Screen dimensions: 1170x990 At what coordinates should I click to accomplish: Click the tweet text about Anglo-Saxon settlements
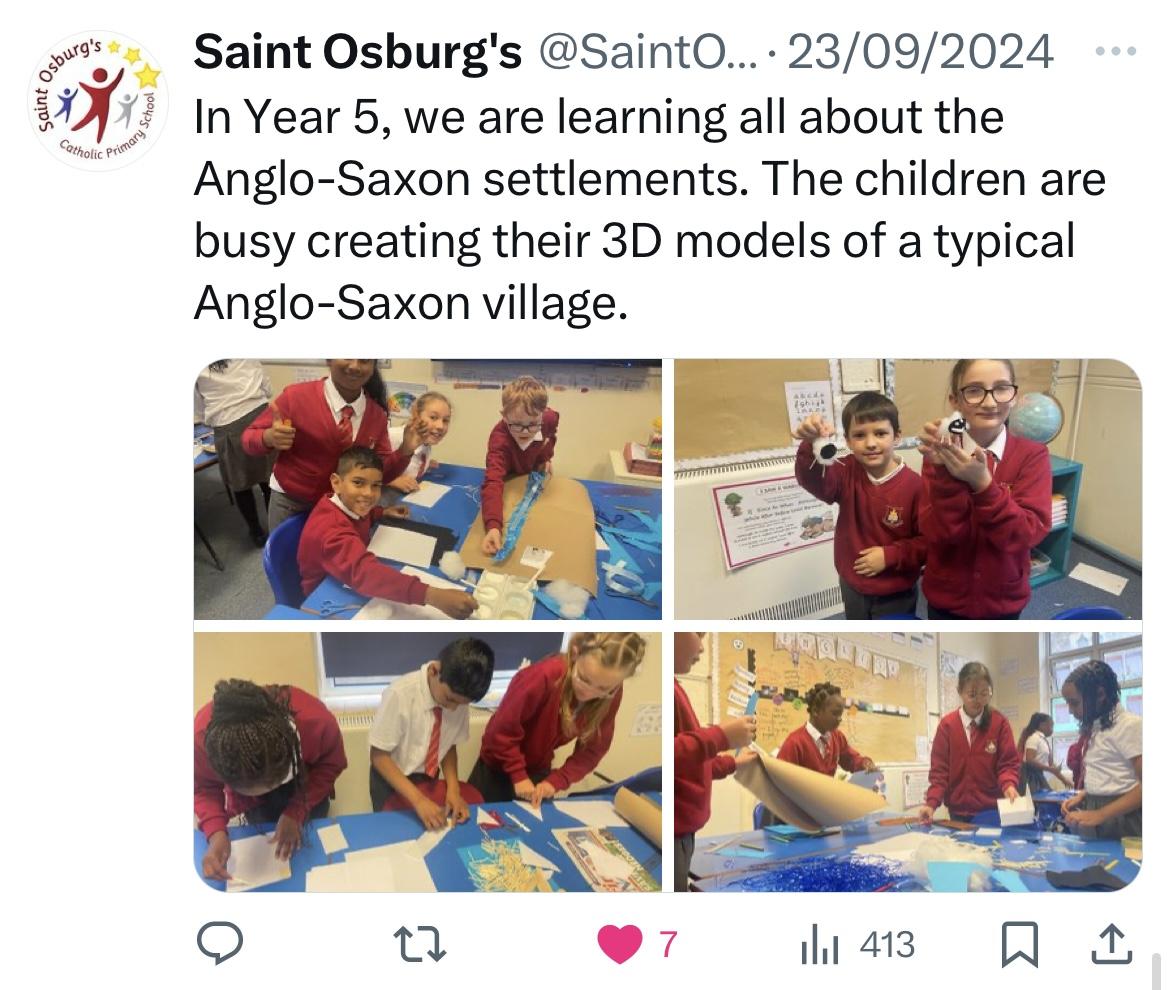point(649,210)
